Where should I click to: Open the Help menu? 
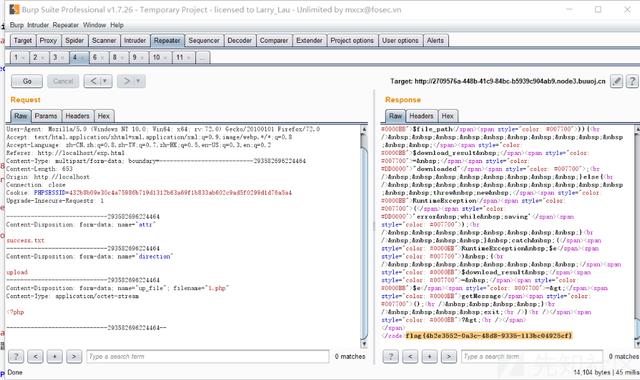(x=117, y=25)
